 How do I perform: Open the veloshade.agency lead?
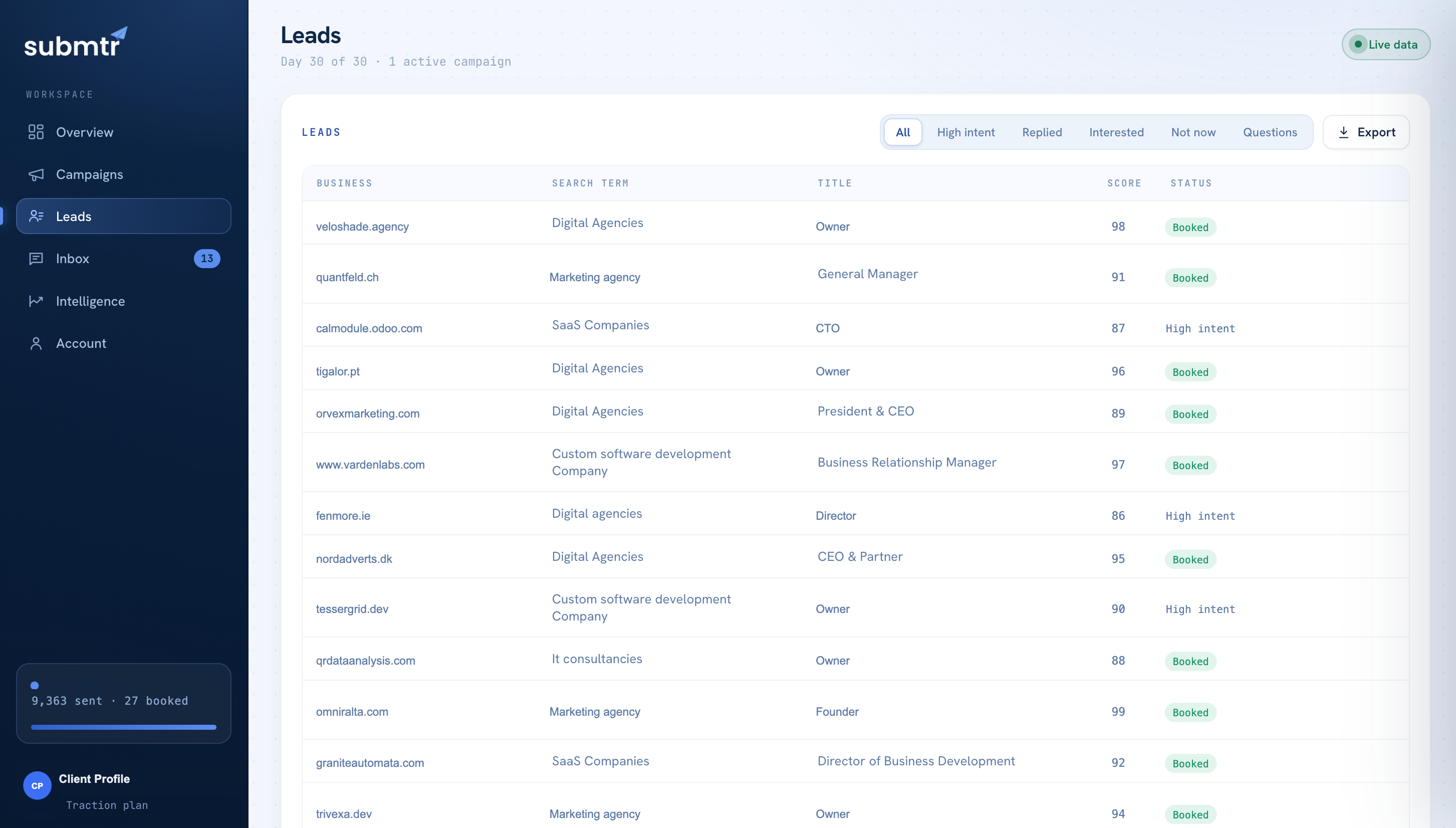[x=362, y=227]
